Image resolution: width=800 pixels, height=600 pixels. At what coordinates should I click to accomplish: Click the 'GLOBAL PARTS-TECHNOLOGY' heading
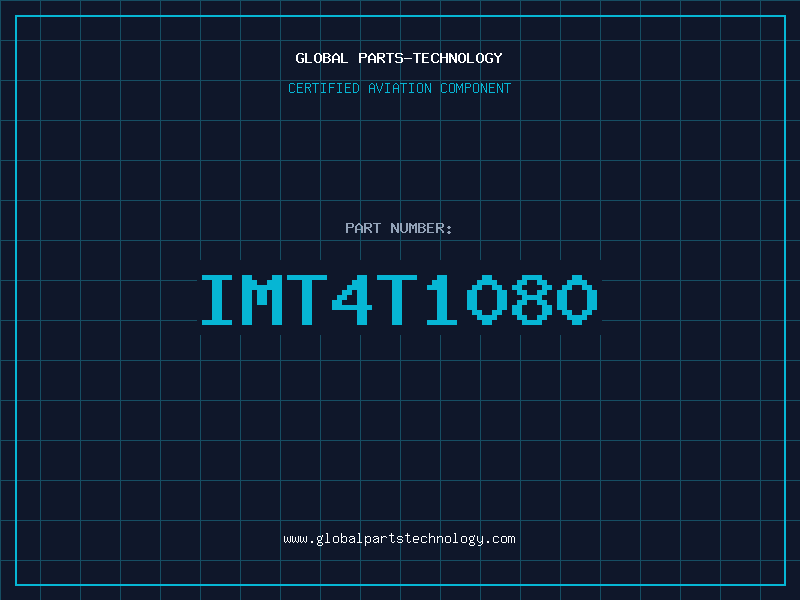(399, 58)
